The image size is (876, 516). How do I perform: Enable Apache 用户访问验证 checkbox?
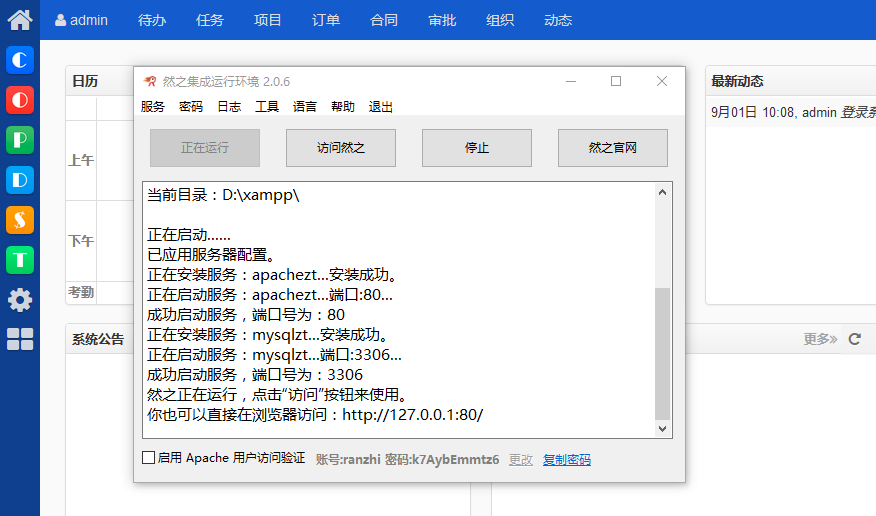pyautogui.click(x=149, y=458)
